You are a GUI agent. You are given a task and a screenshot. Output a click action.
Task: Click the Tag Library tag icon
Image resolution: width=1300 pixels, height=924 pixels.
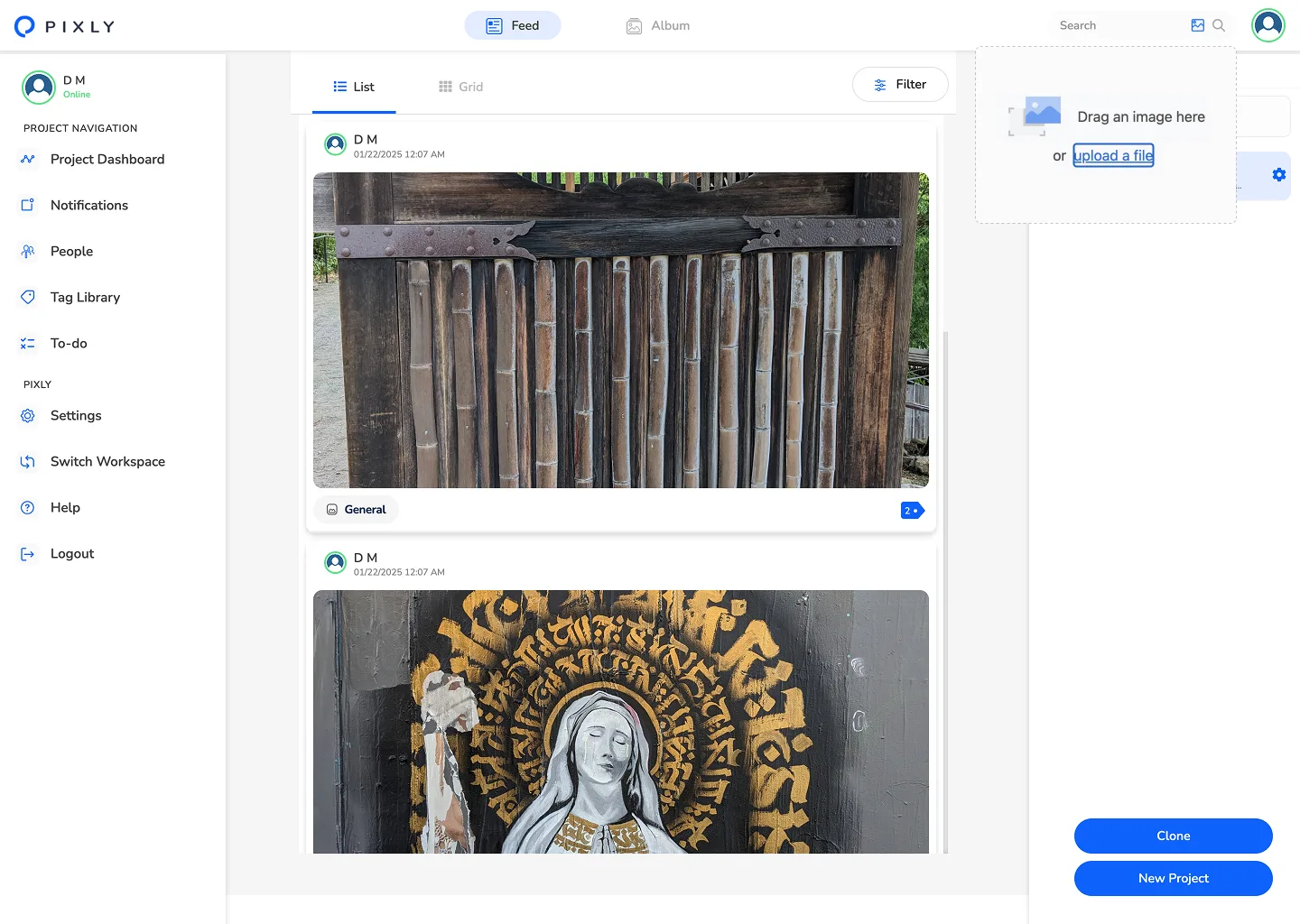coord(28,297)
